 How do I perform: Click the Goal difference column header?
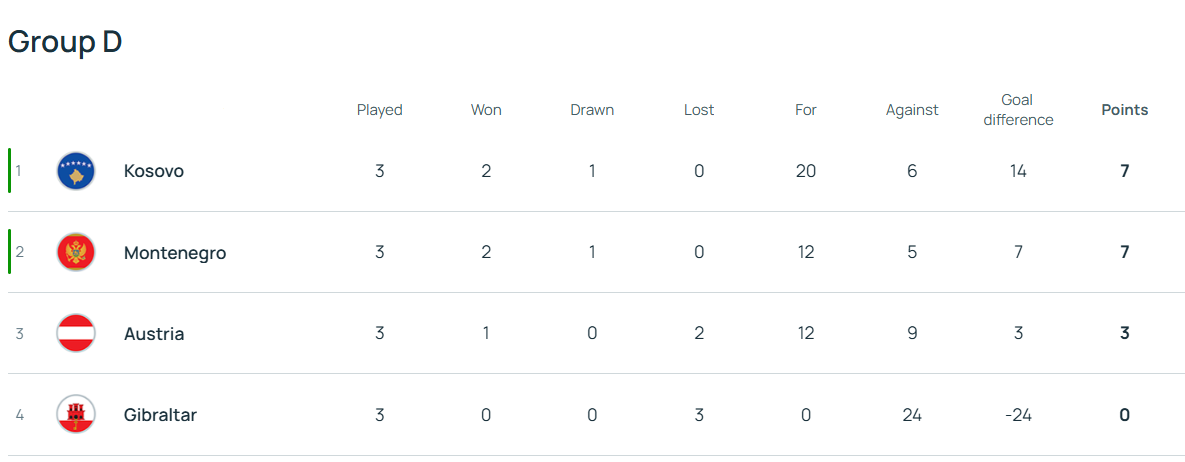[x=1018, y=110]
